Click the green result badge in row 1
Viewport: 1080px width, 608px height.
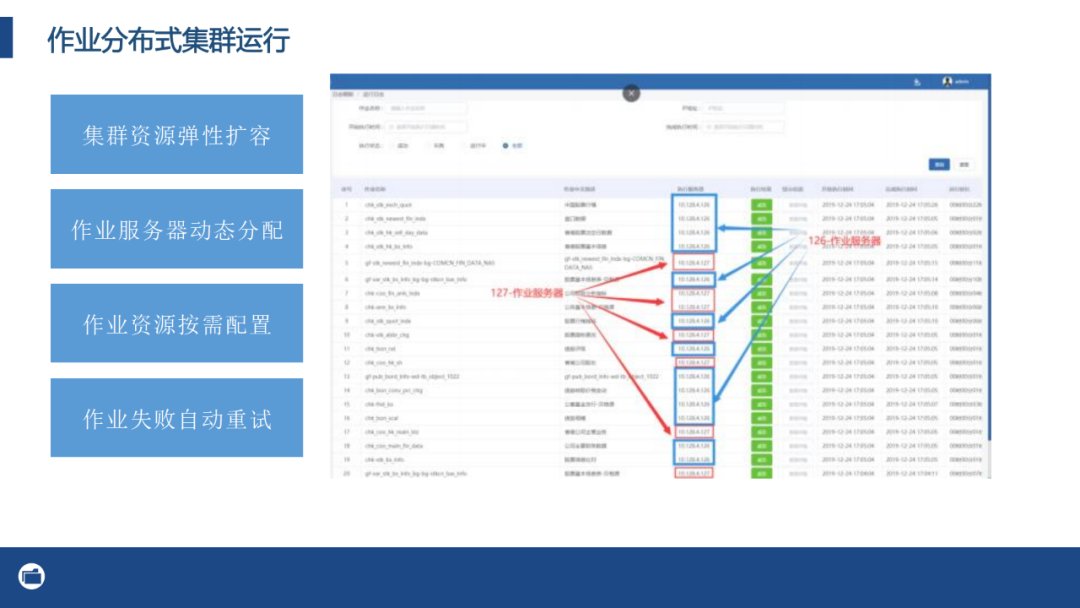pyautogui.click(x=761, y=205)
